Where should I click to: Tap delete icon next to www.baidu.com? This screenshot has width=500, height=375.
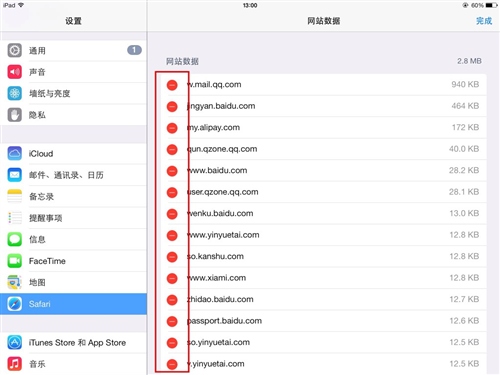172,171
